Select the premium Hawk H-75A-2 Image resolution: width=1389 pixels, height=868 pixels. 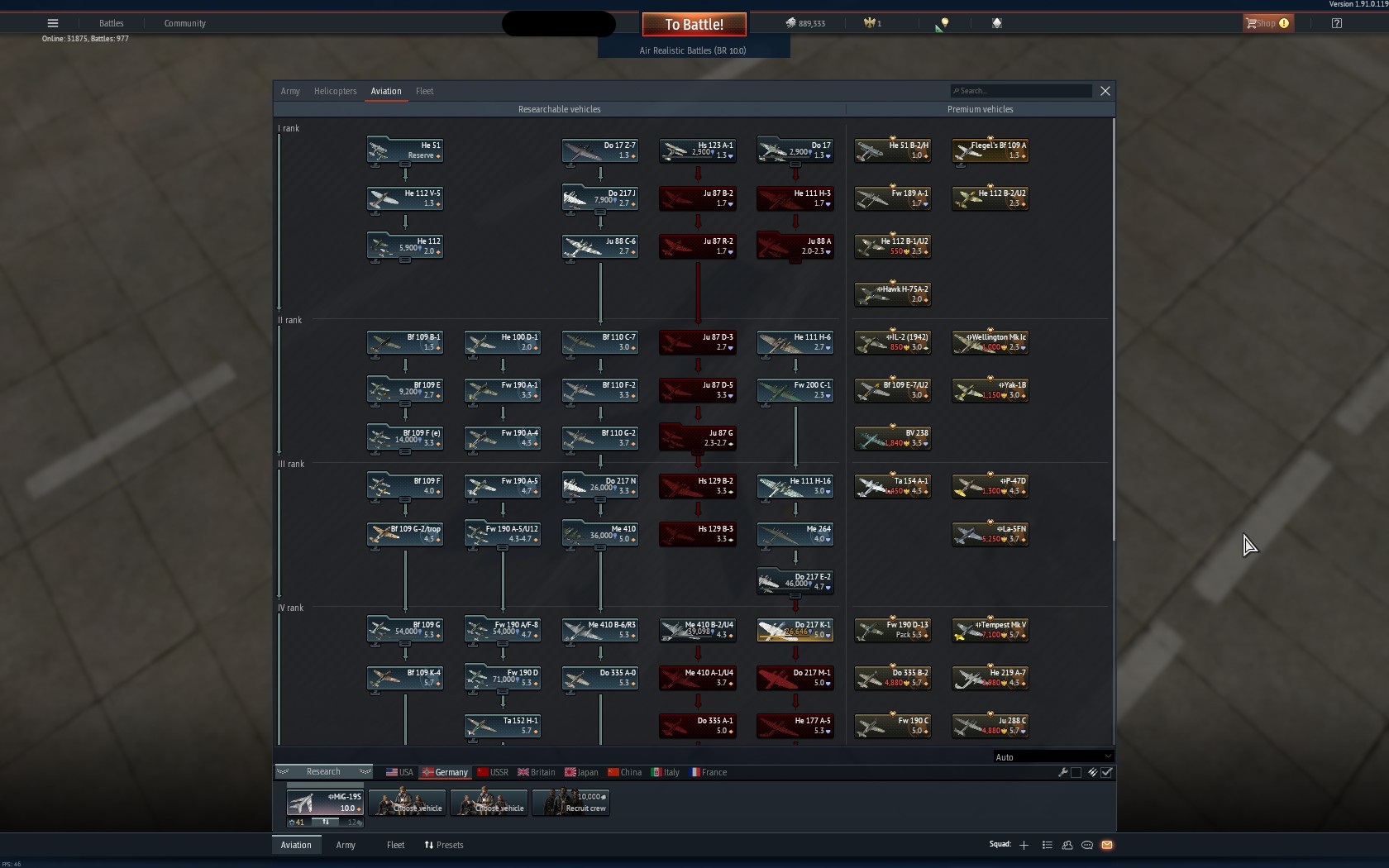click(x=893, y=294)
